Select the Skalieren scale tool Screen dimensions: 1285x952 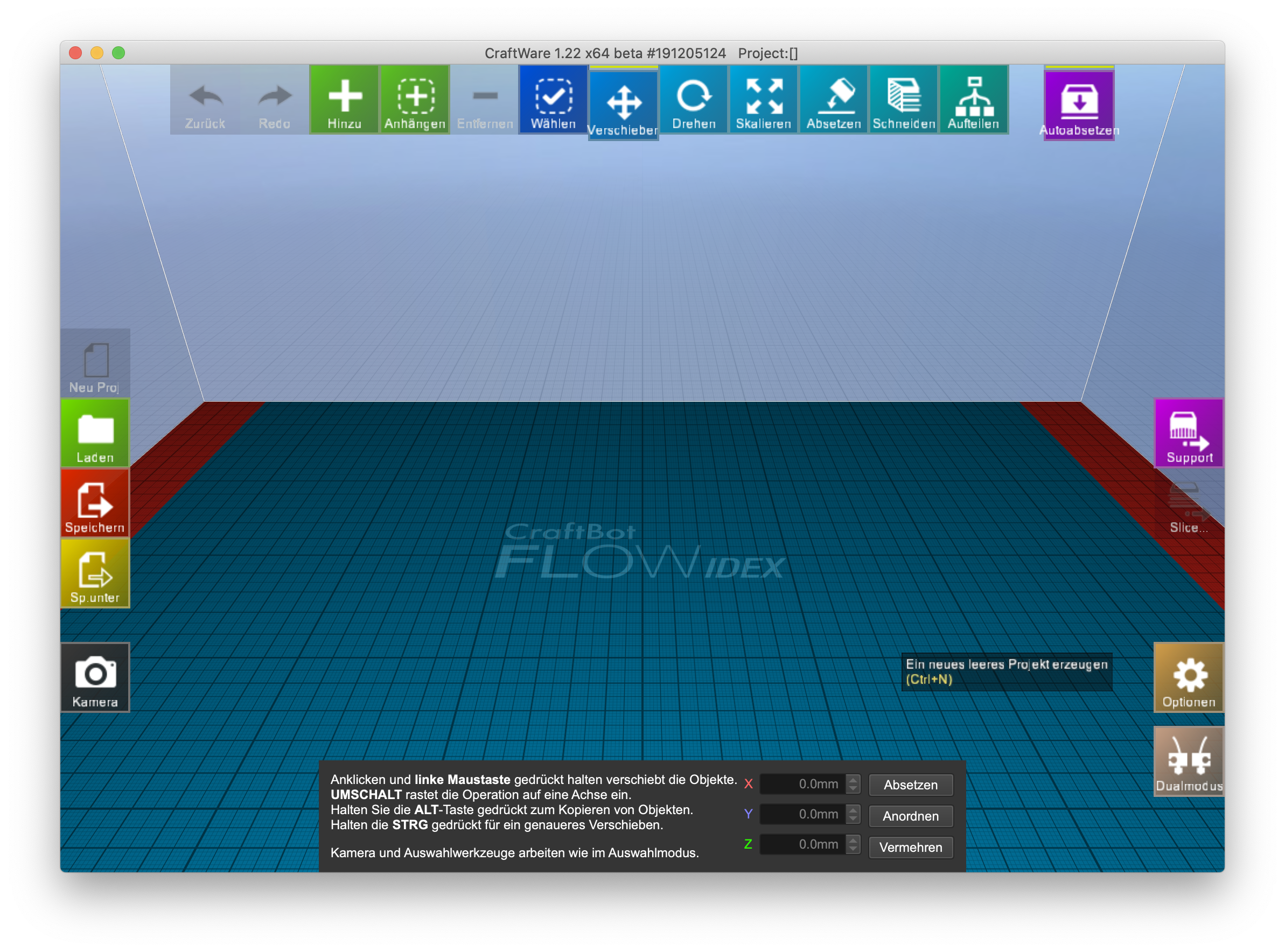[763, 99]
